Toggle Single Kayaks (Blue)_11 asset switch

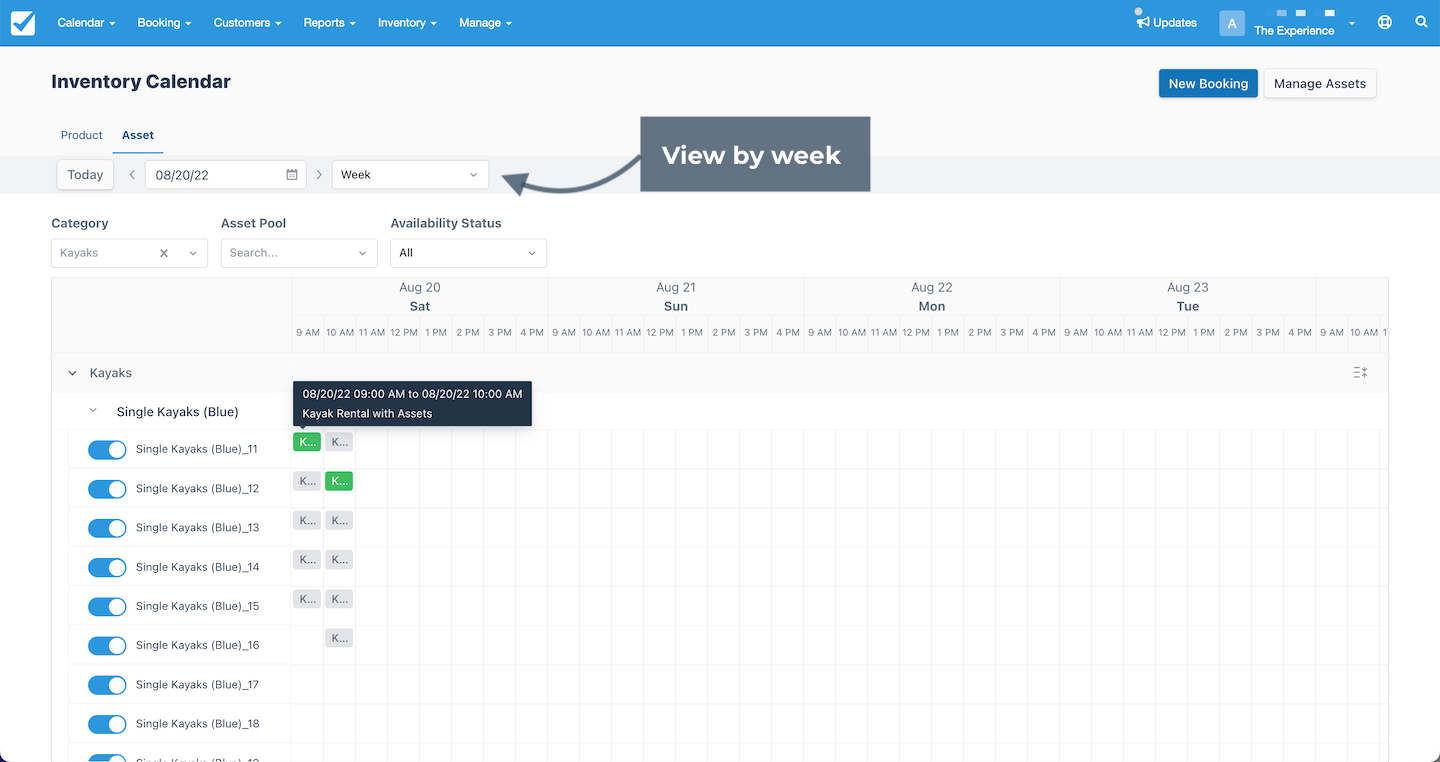tap(107, 449)
